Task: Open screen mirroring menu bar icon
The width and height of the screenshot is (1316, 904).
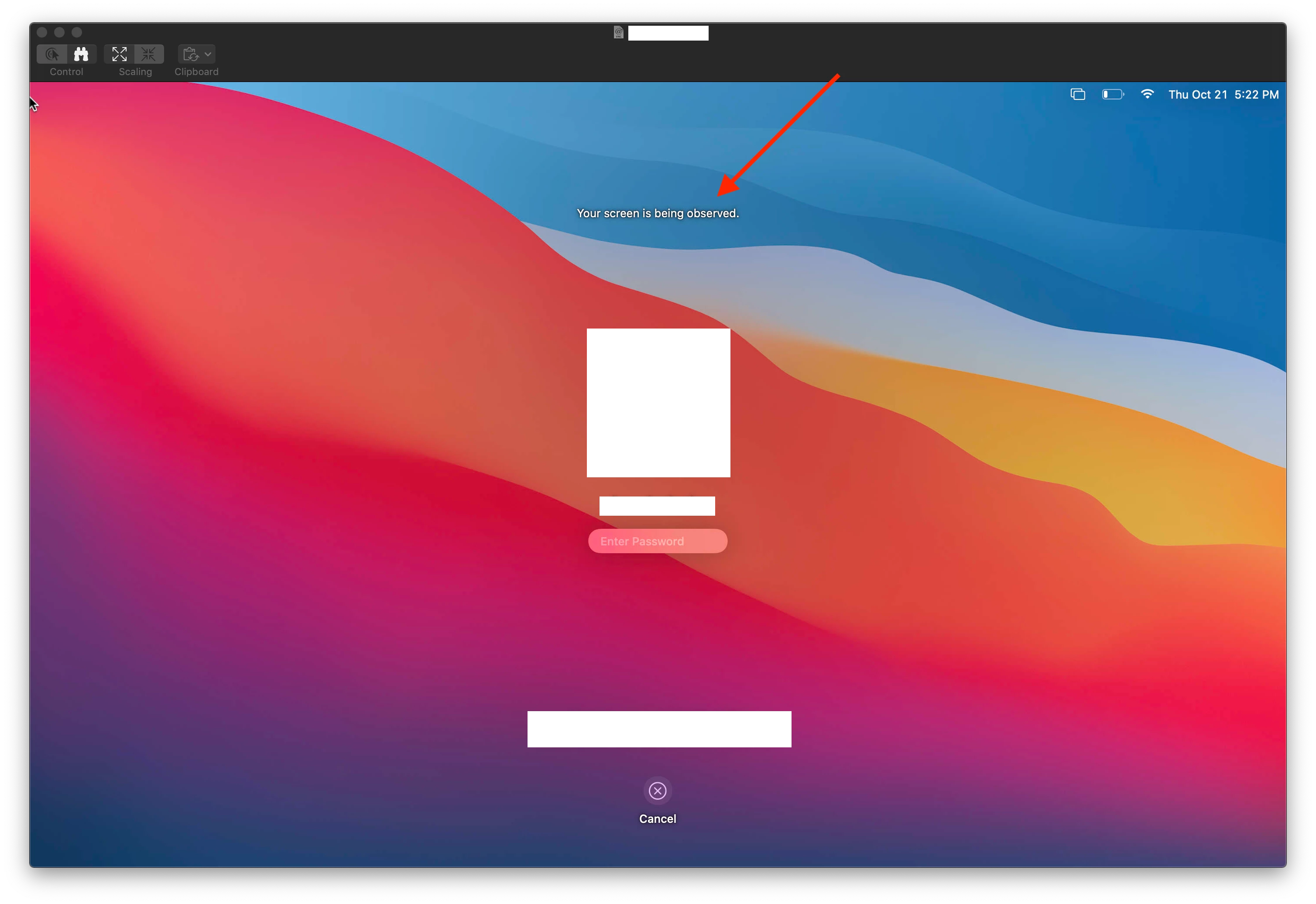Action: 1078,95
